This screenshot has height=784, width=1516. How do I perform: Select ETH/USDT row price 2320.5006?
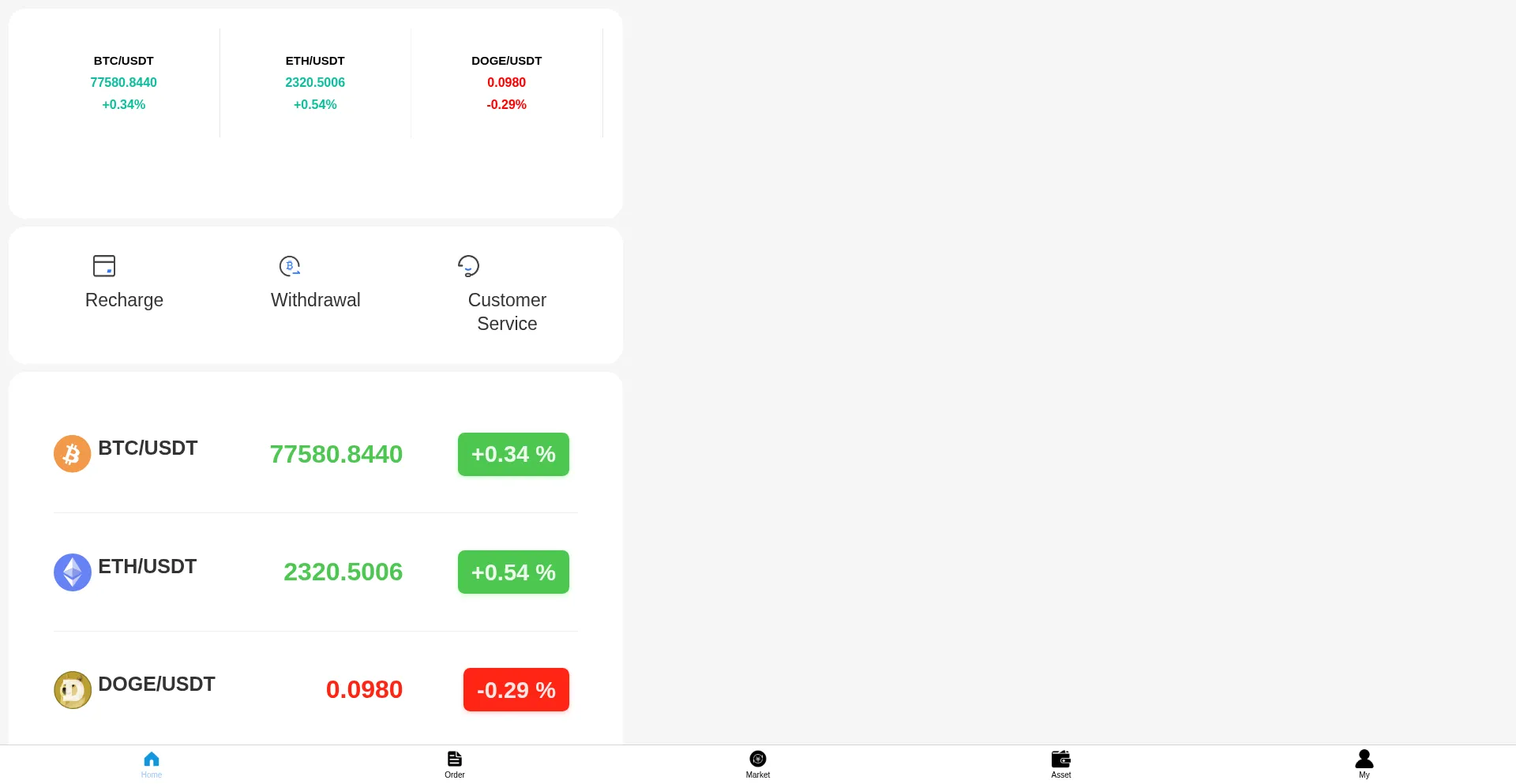tap(343, 572)
